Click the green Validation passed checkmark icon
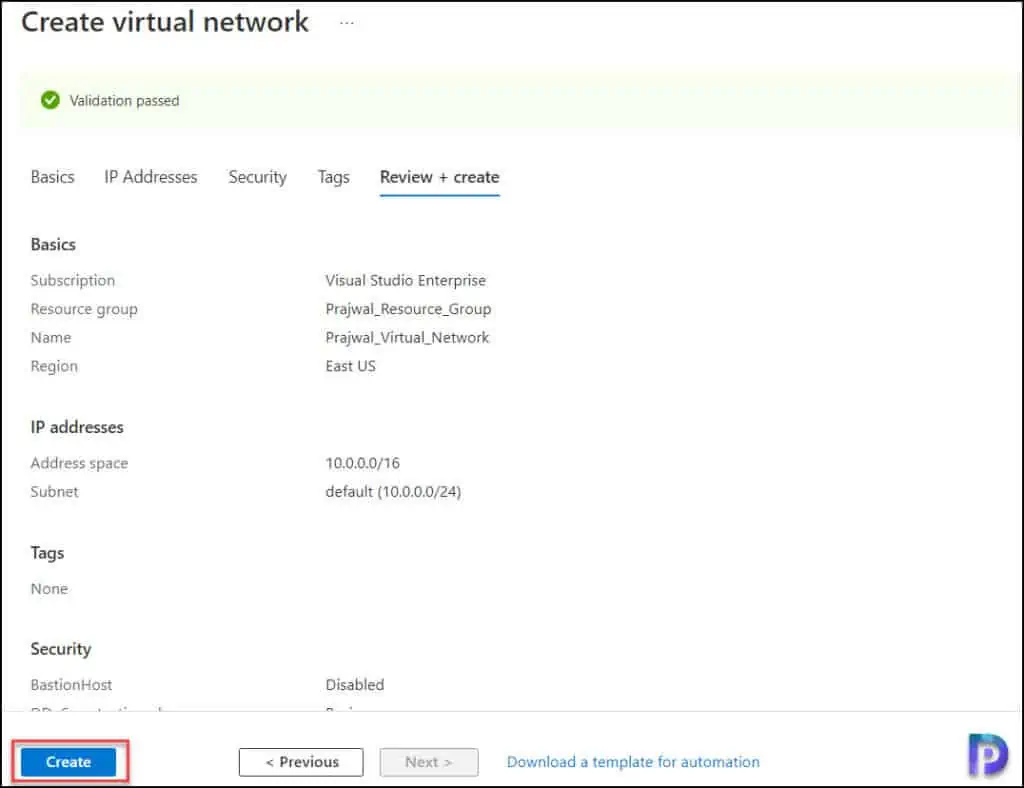 50,100
